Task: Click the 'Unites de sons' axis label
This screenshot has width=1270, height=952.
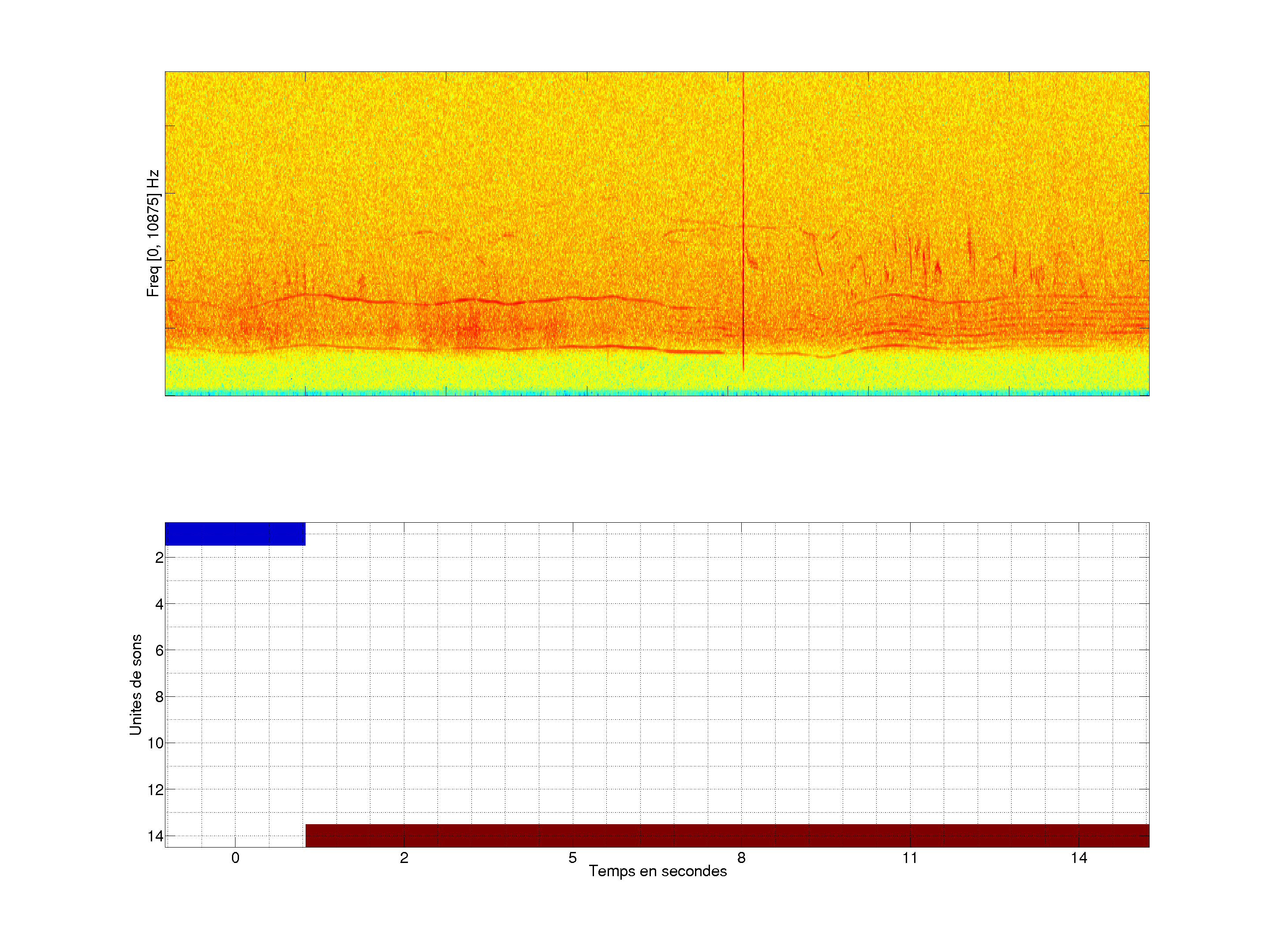Action: click(x=135, y=684)
